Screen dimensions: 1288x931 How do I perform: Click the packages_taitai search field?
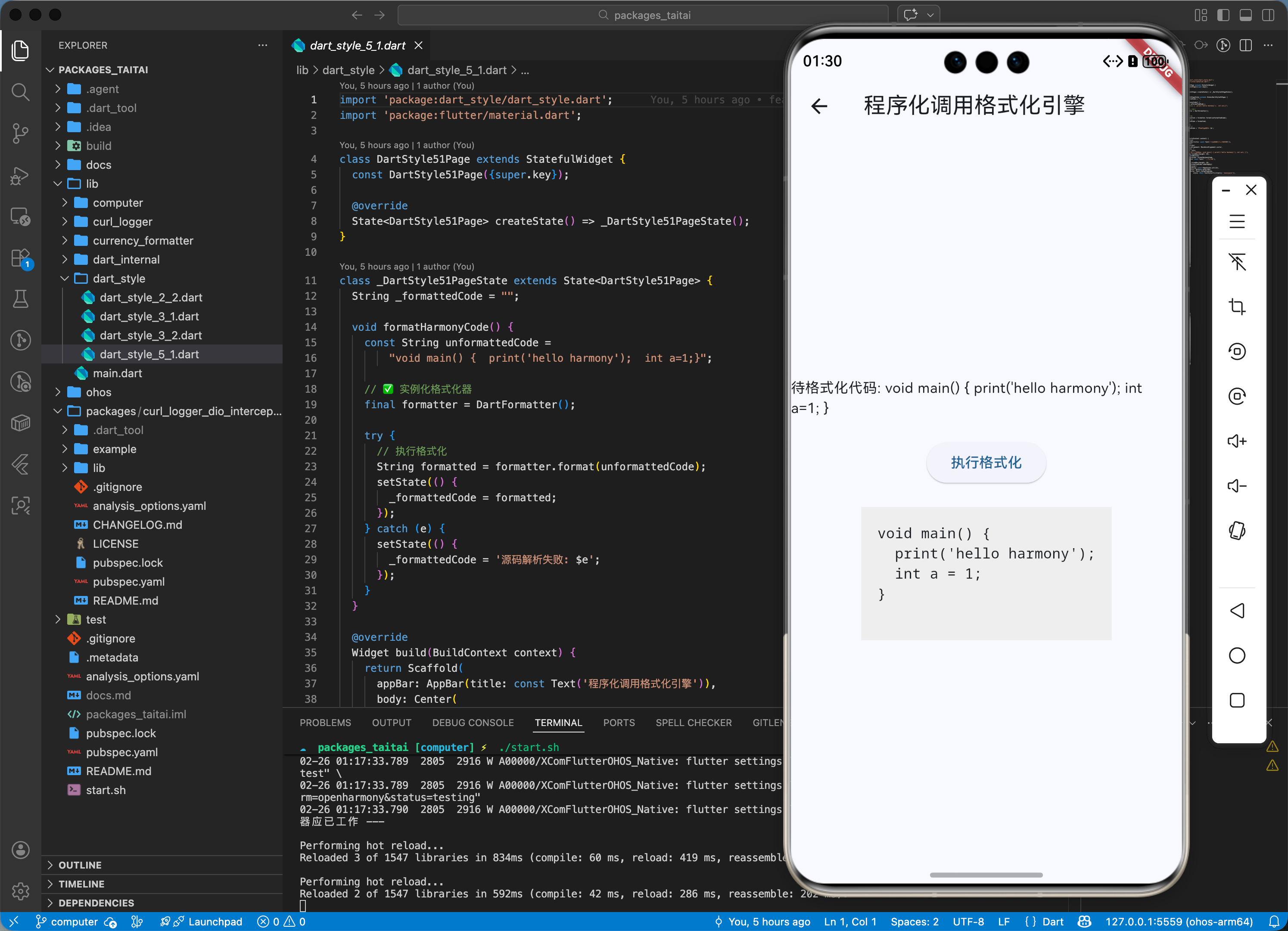tap(643, 15)
